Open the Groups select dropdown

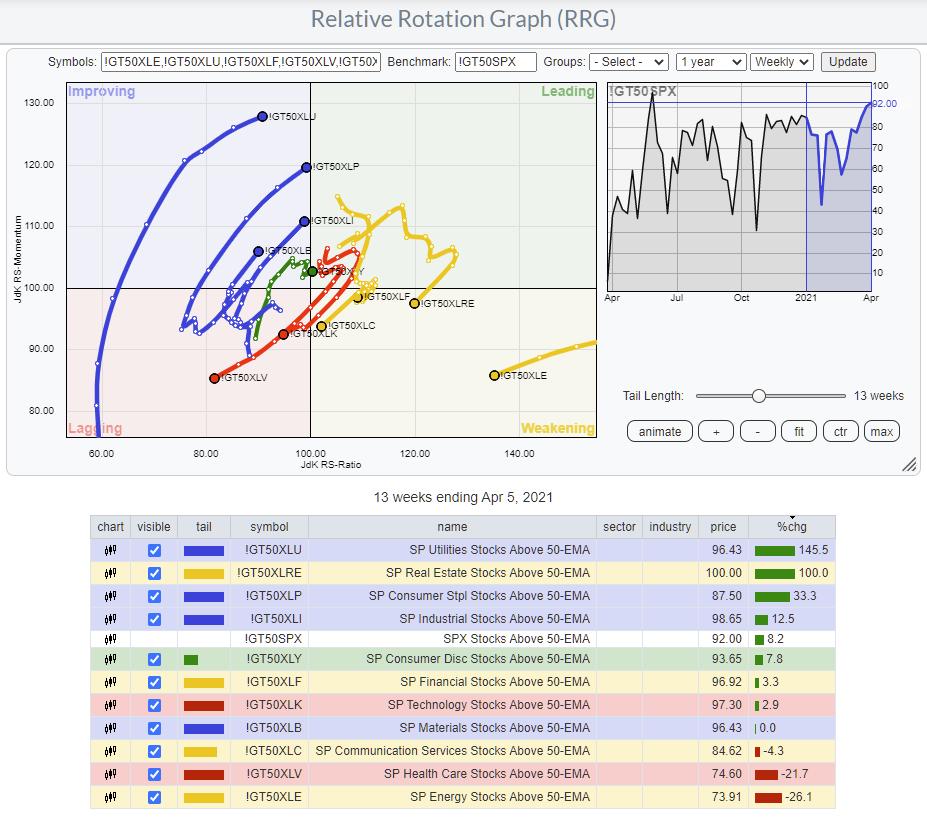[628, 62]
